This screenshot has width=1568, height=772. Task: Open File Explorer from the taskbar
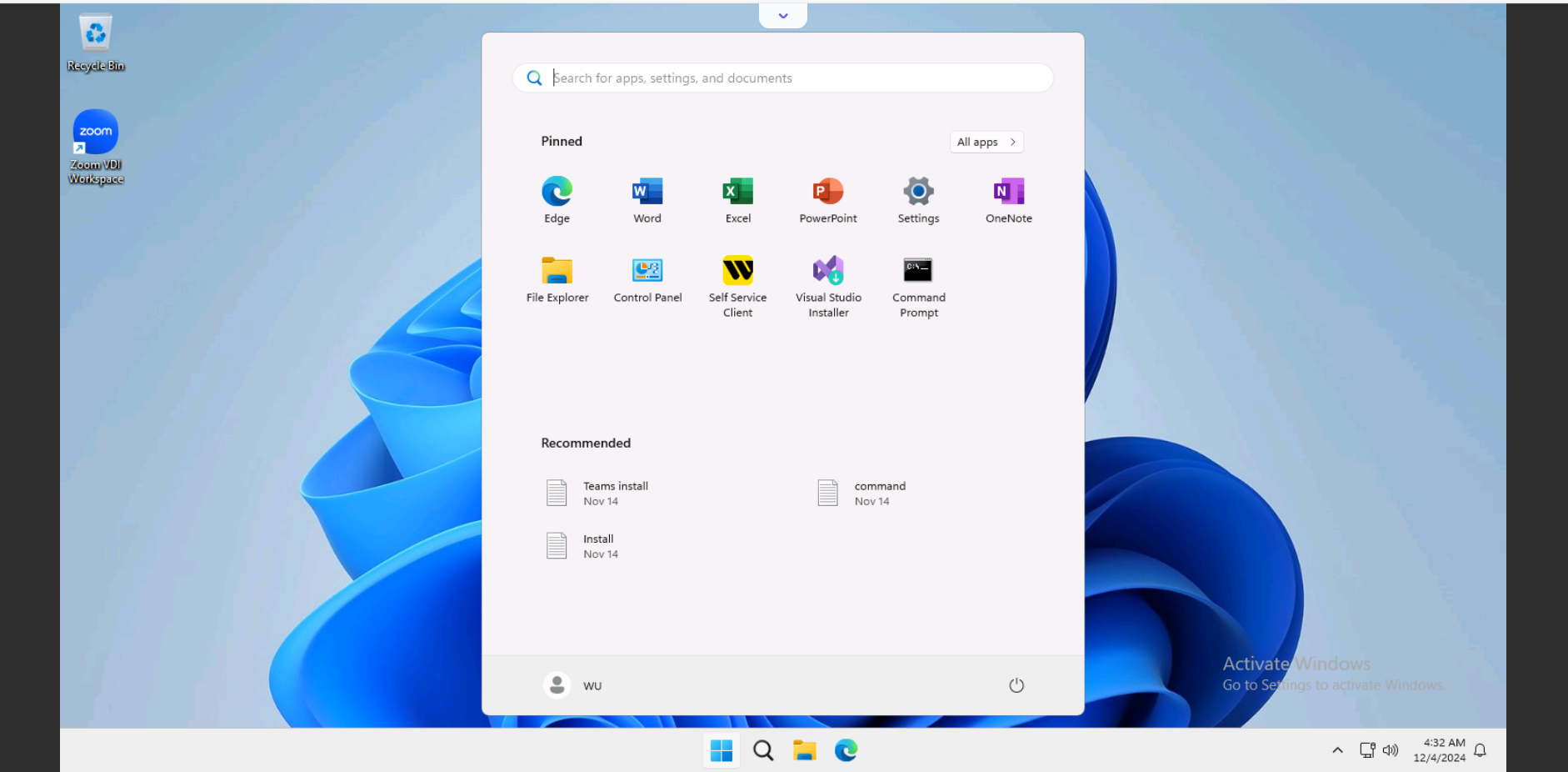pyautogui.click(x=803, y=749)
